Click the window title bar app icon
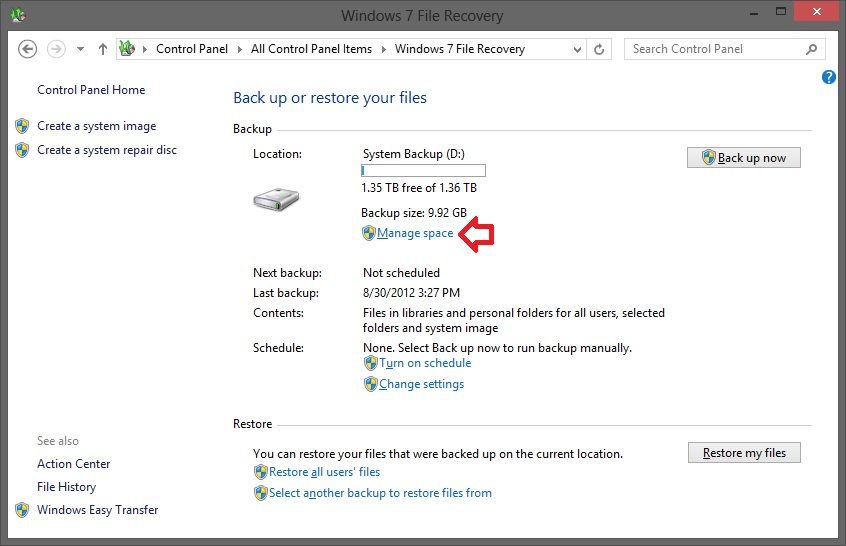Image resolution: width=846 pixels, height=546 pixels. [18, 15]
